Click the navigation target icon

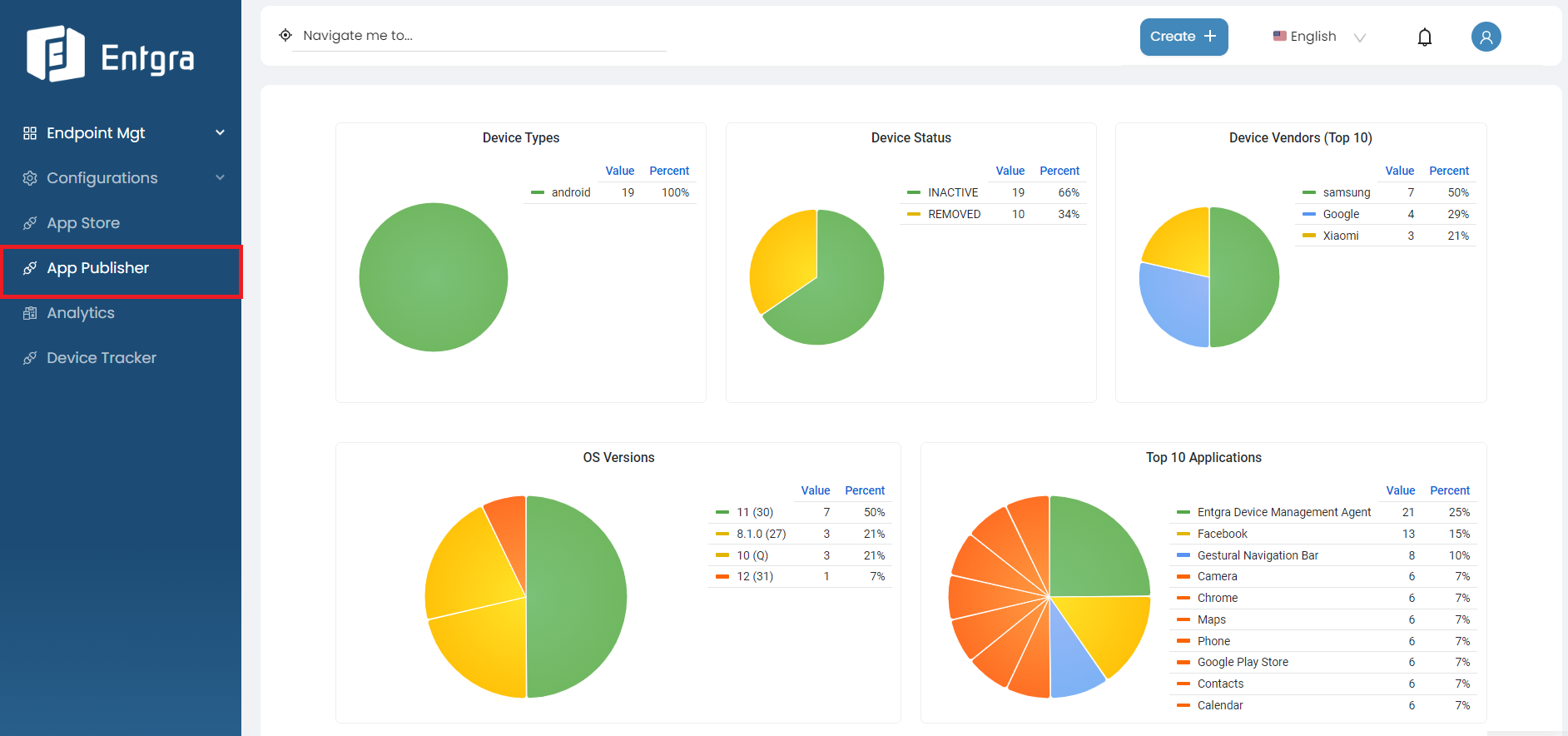tap(285, 35)
